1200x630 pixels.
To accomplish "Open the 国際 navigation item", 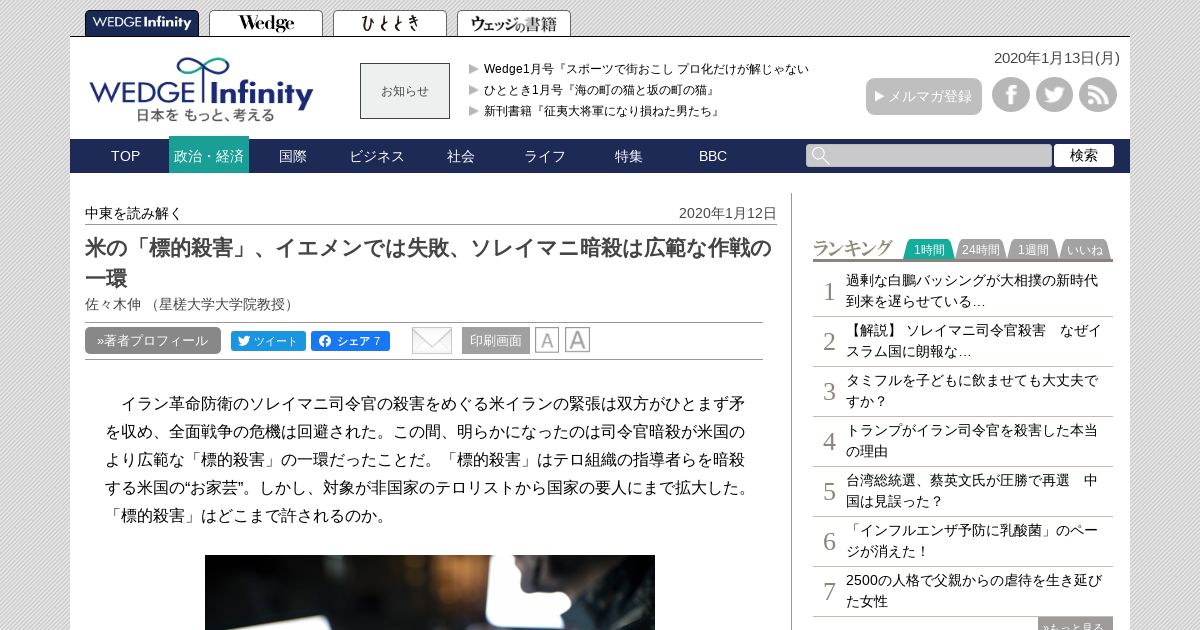I will point(293,156).
